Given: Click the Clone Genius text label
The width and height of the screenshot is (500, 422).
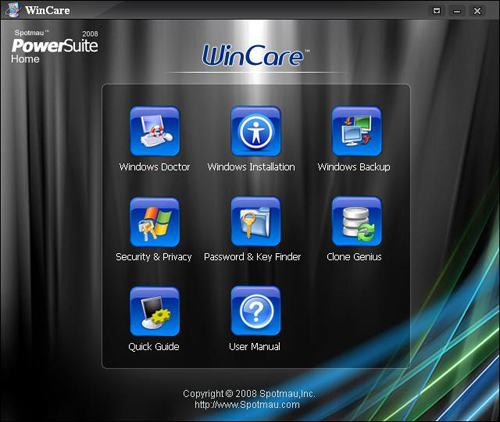Looking at the screenshot, I should [354, 257].
